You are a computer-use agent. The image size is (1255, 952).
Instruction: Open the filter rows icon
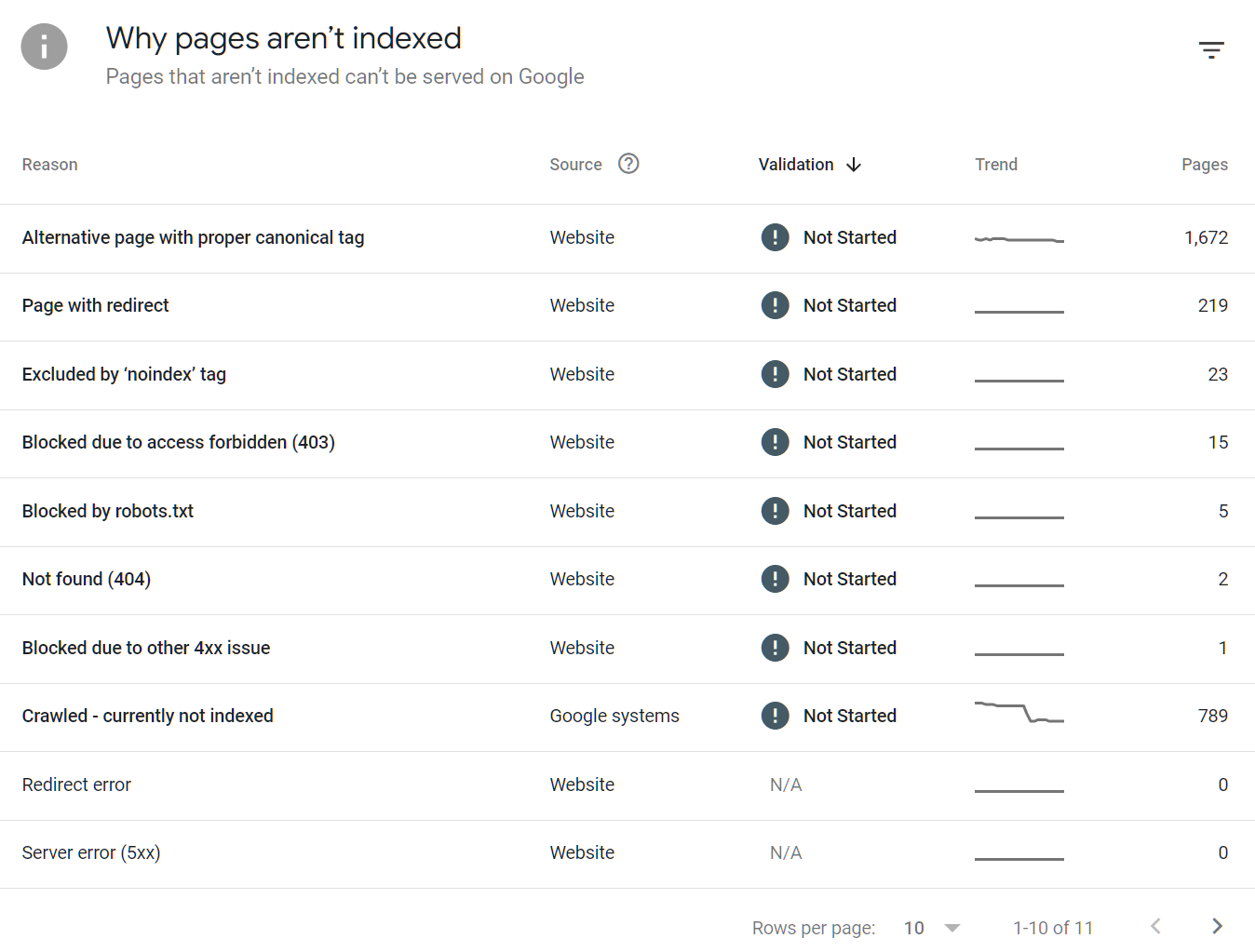click(1210, 50)
